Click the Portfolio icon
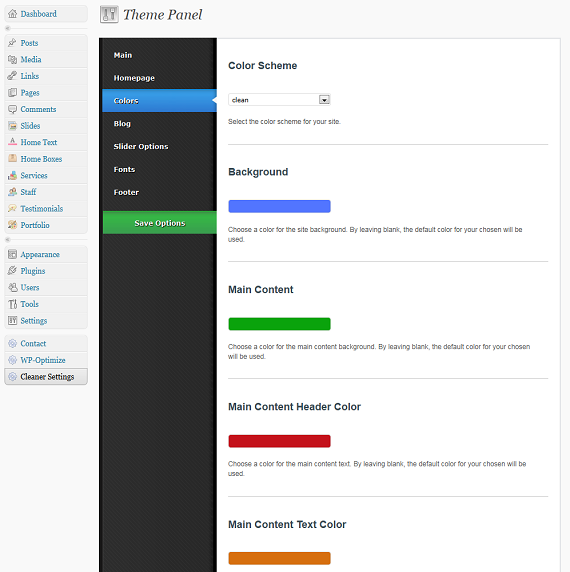The image size is (570, 572). tap(12, 225)
